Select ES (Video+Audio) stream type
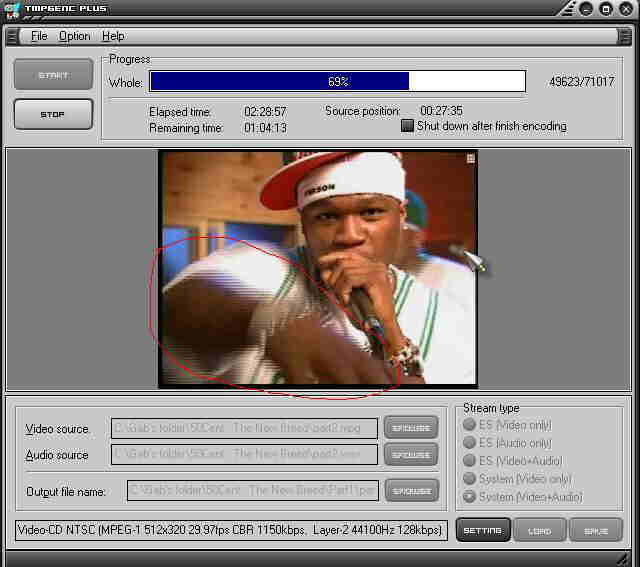Viewport: 640px width, 567px height. [x=469, y=460]
